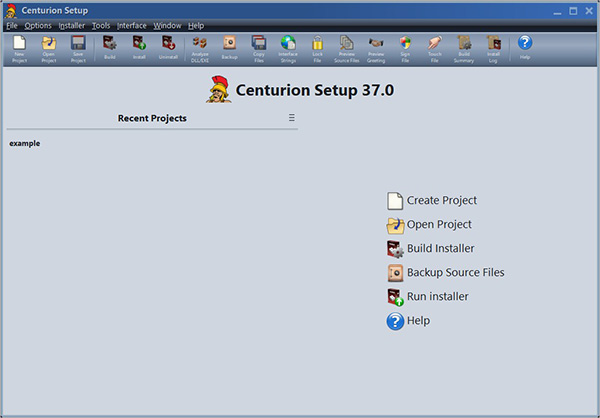Open the File menu
The image size is (600, 418).
[x=12, y=26]
